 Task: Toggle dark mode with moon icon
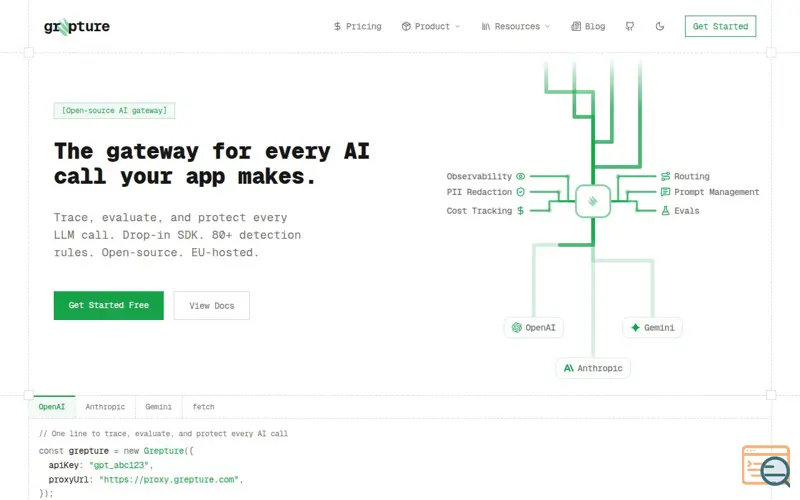pyautogui.click(x=660, y=27)
